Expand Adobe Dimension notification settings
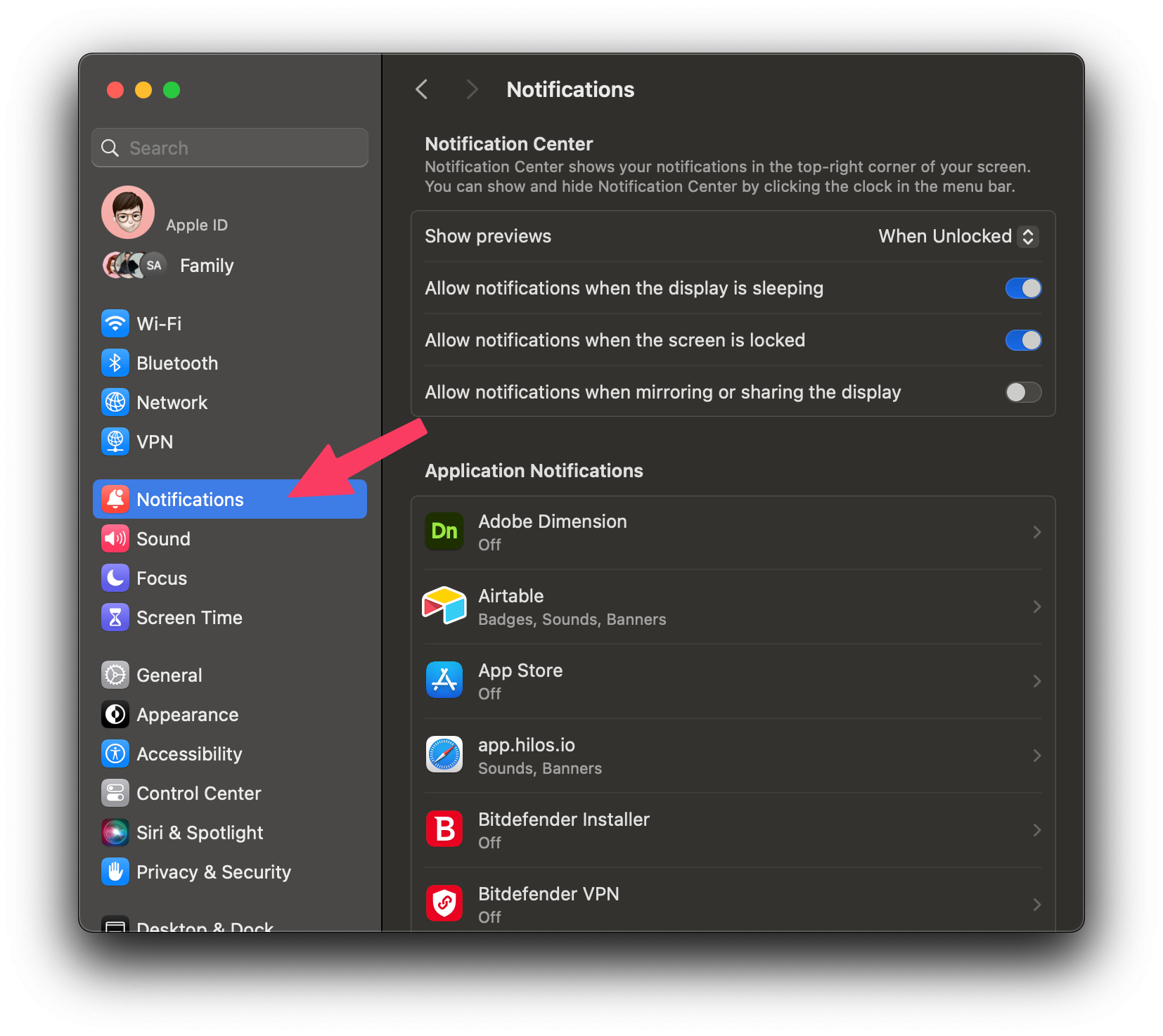 1036,532
